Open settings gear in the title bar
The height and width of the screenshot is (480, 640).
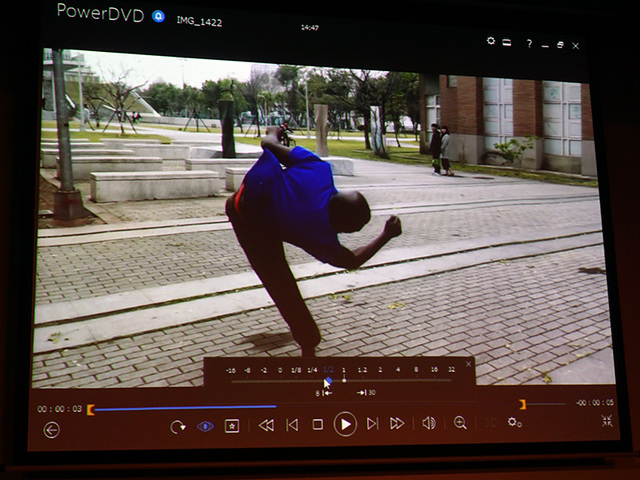(491, 42)
